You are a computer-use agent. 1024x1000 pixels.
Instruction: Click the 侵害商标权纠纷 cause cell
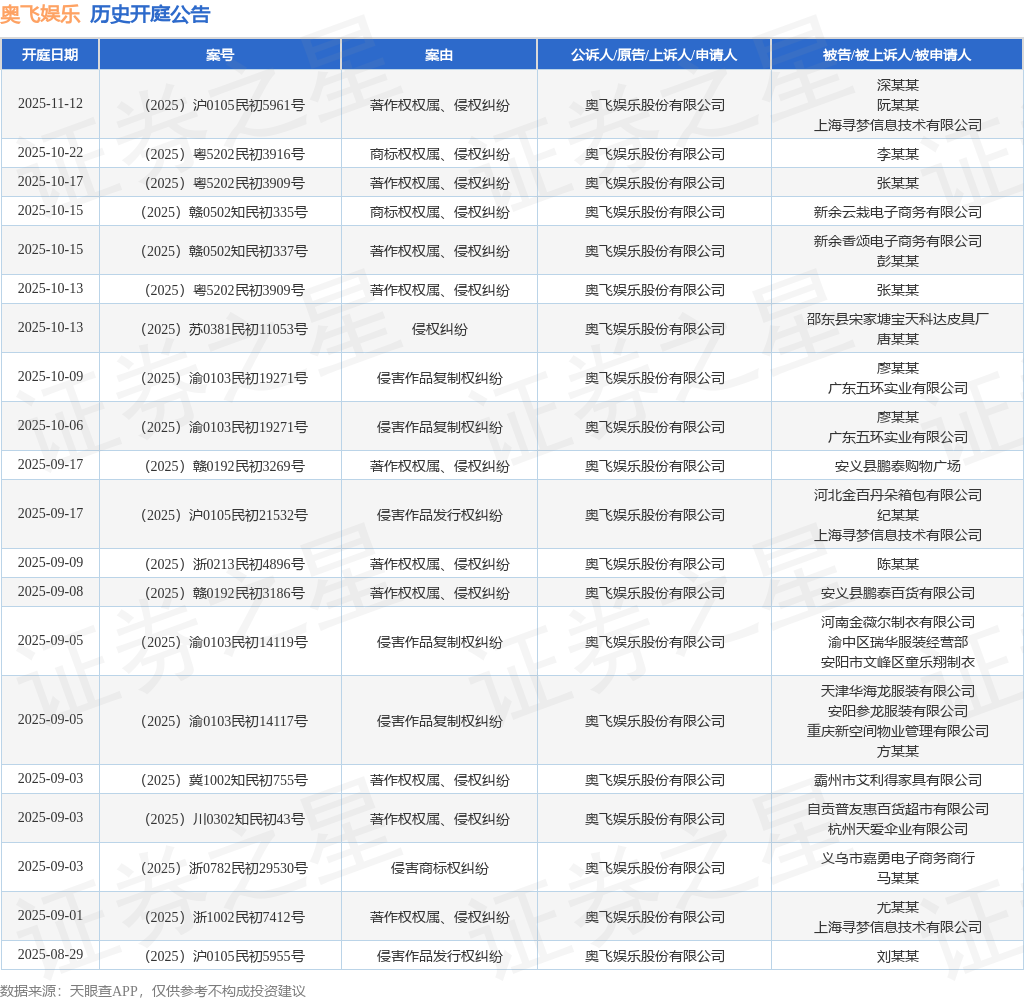pyautogui.click(x=440, y=868)
